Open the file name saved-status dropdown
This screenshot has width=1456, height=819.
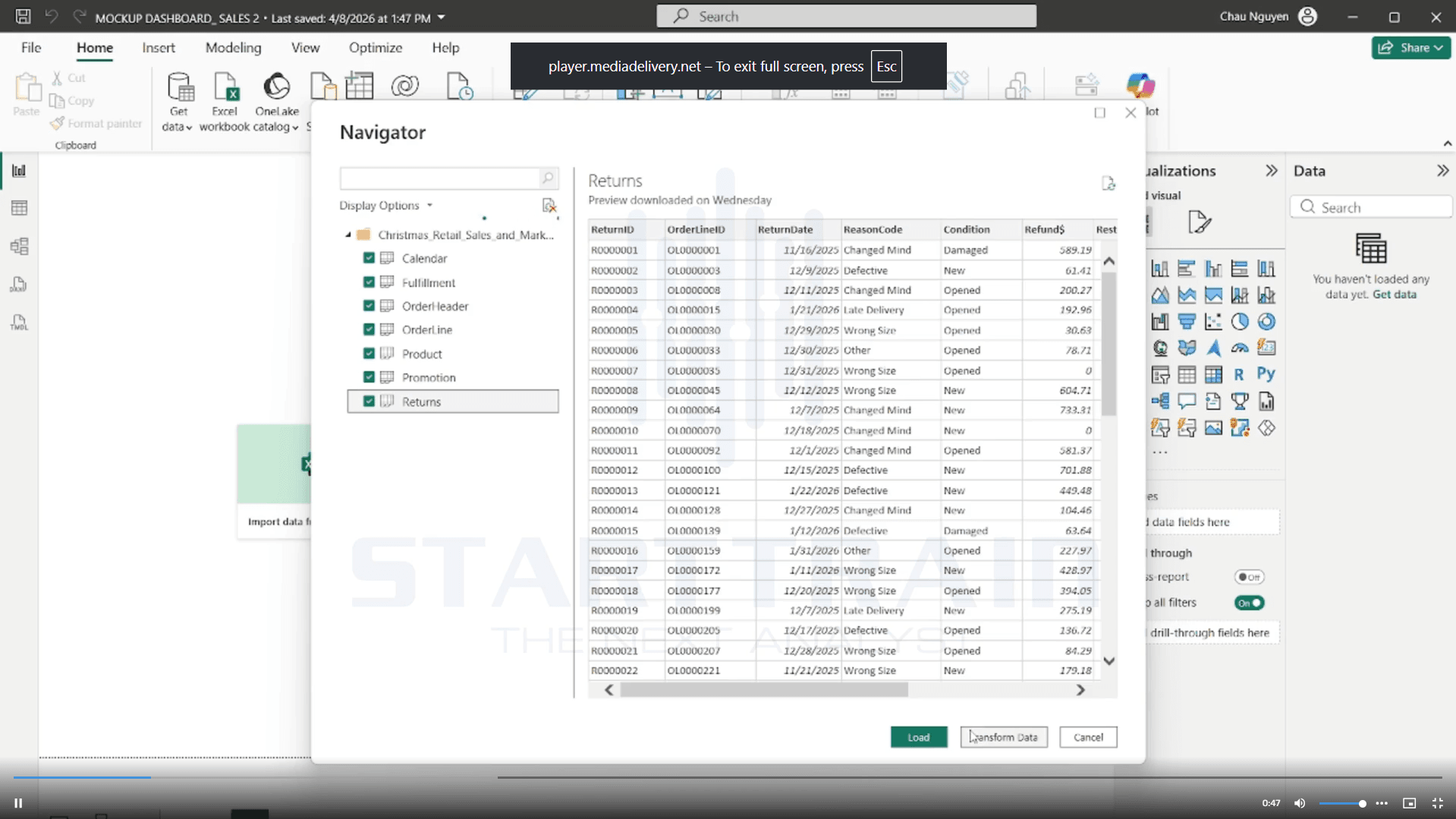[442, 17]
